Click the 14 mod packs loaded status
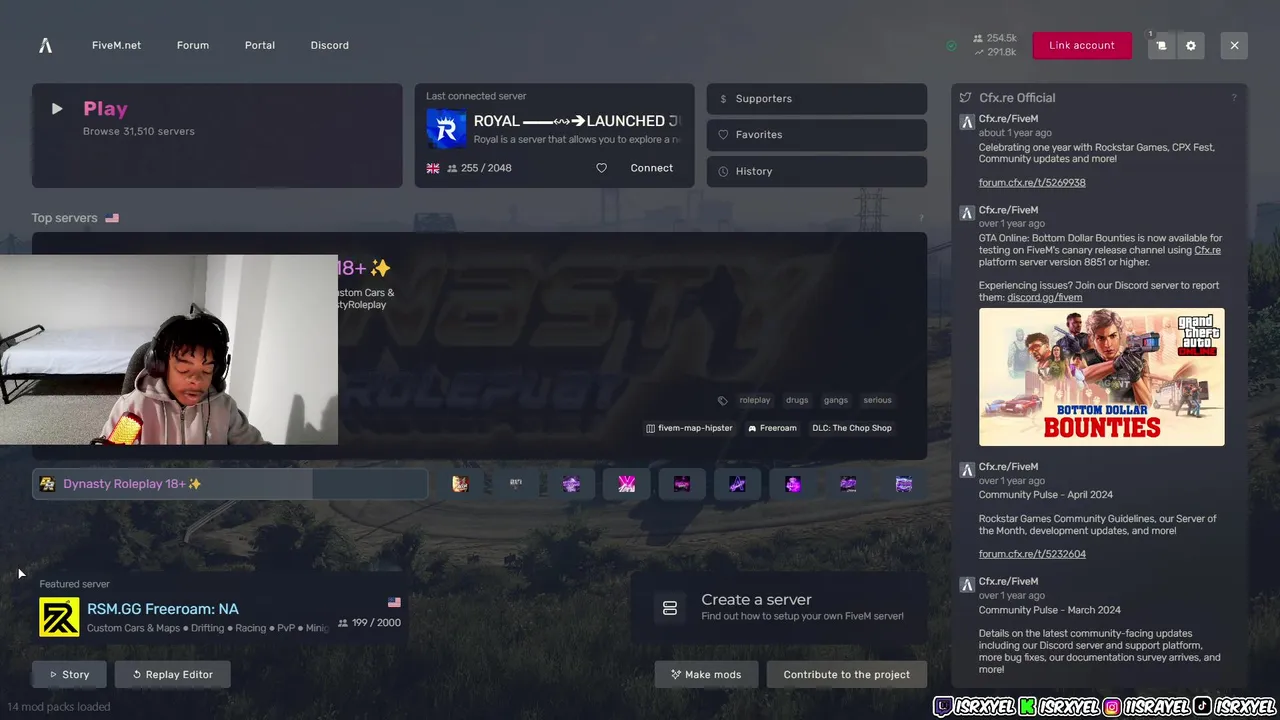The image size is (1280, 720). point(59,707)
